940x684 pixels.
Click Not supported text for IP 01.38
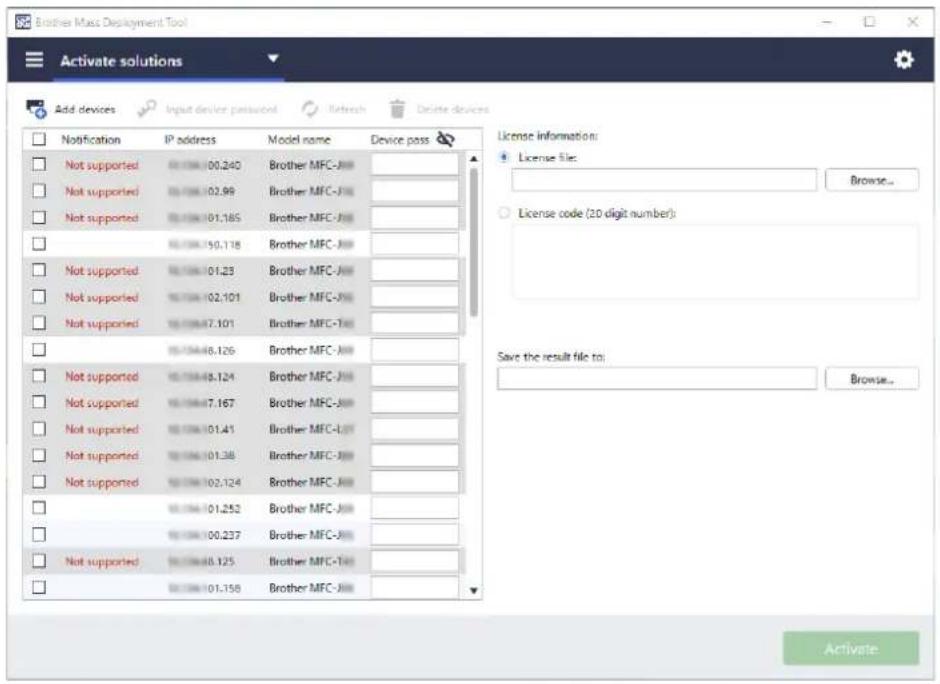(x=102, y=456)
